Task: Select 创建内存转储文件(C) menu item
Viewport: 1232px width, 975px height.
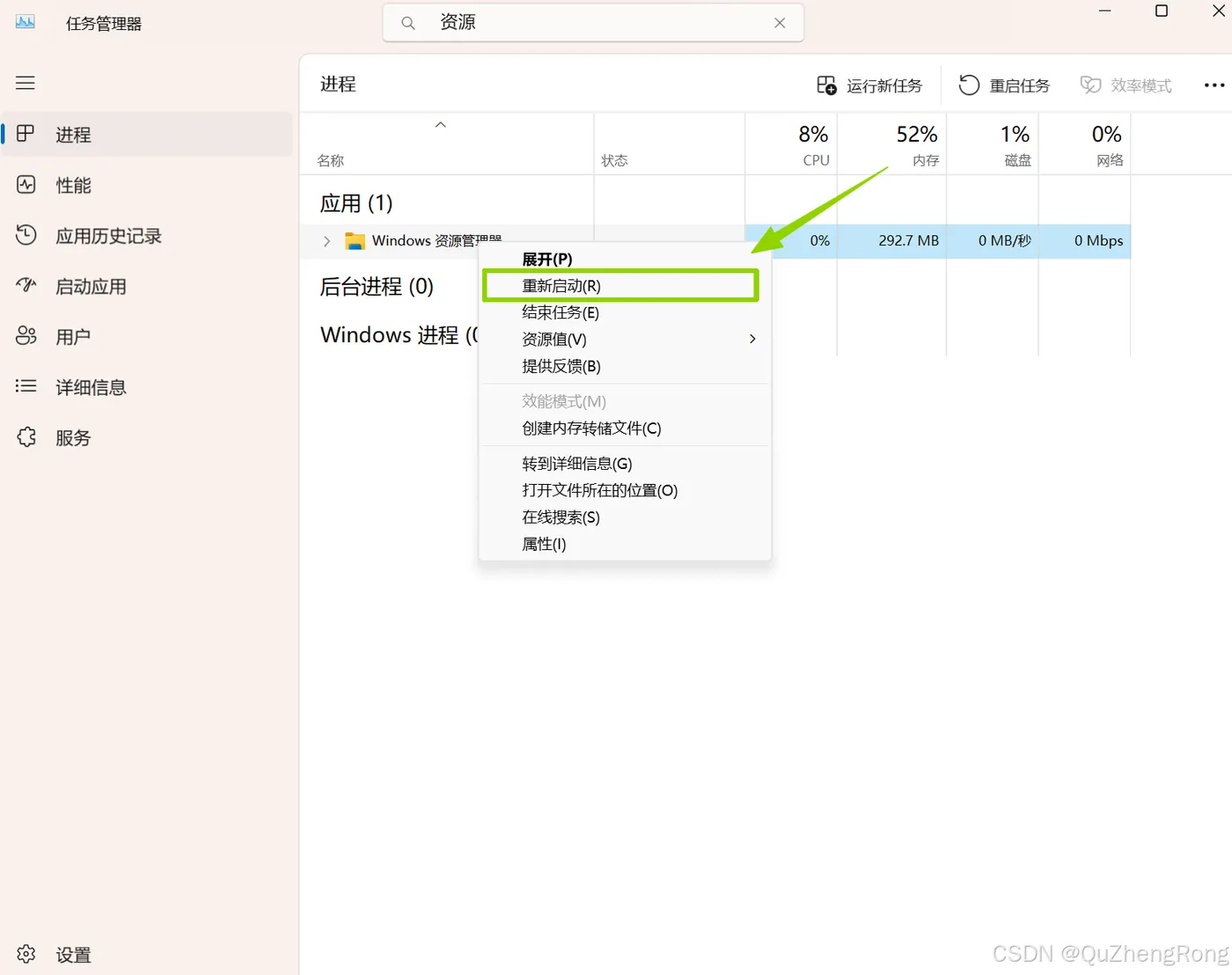Action: coord(625,429)
